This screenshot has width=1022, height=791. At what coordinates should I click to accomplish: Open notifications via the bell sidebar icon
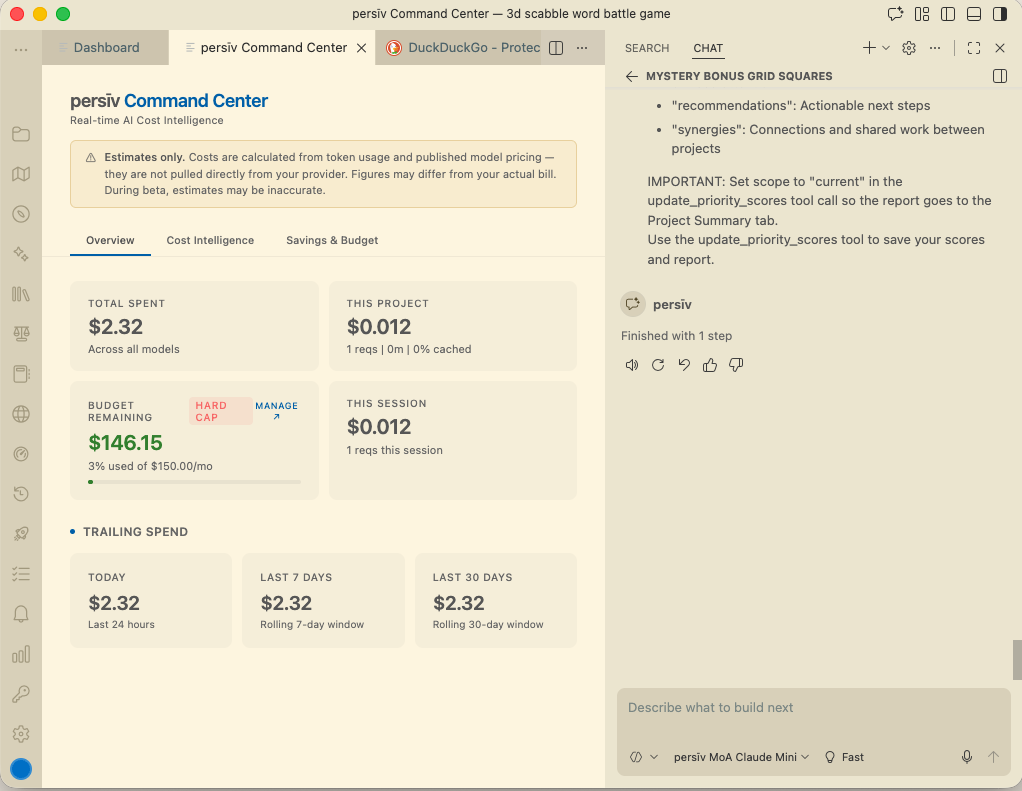point(21,613)
